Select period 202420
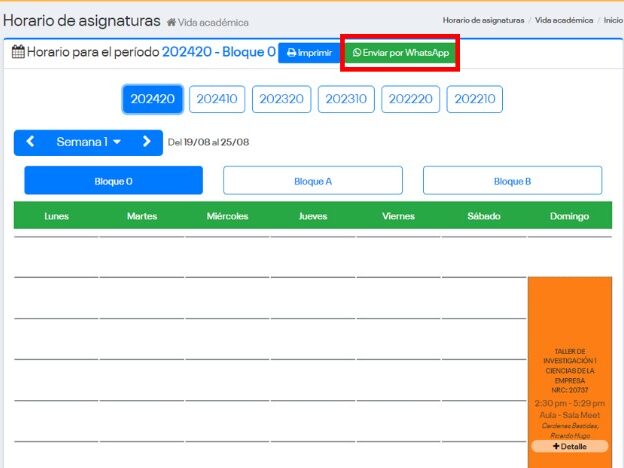This screenshot has height=468, width=624. (x=152, y=99)
